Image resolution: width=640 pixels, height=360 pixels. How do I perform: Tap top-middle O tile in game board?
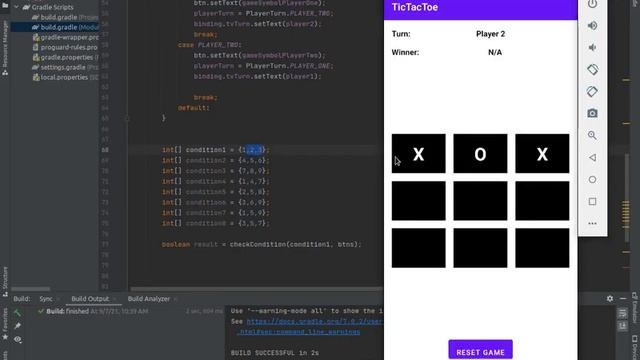coord(480,153)
